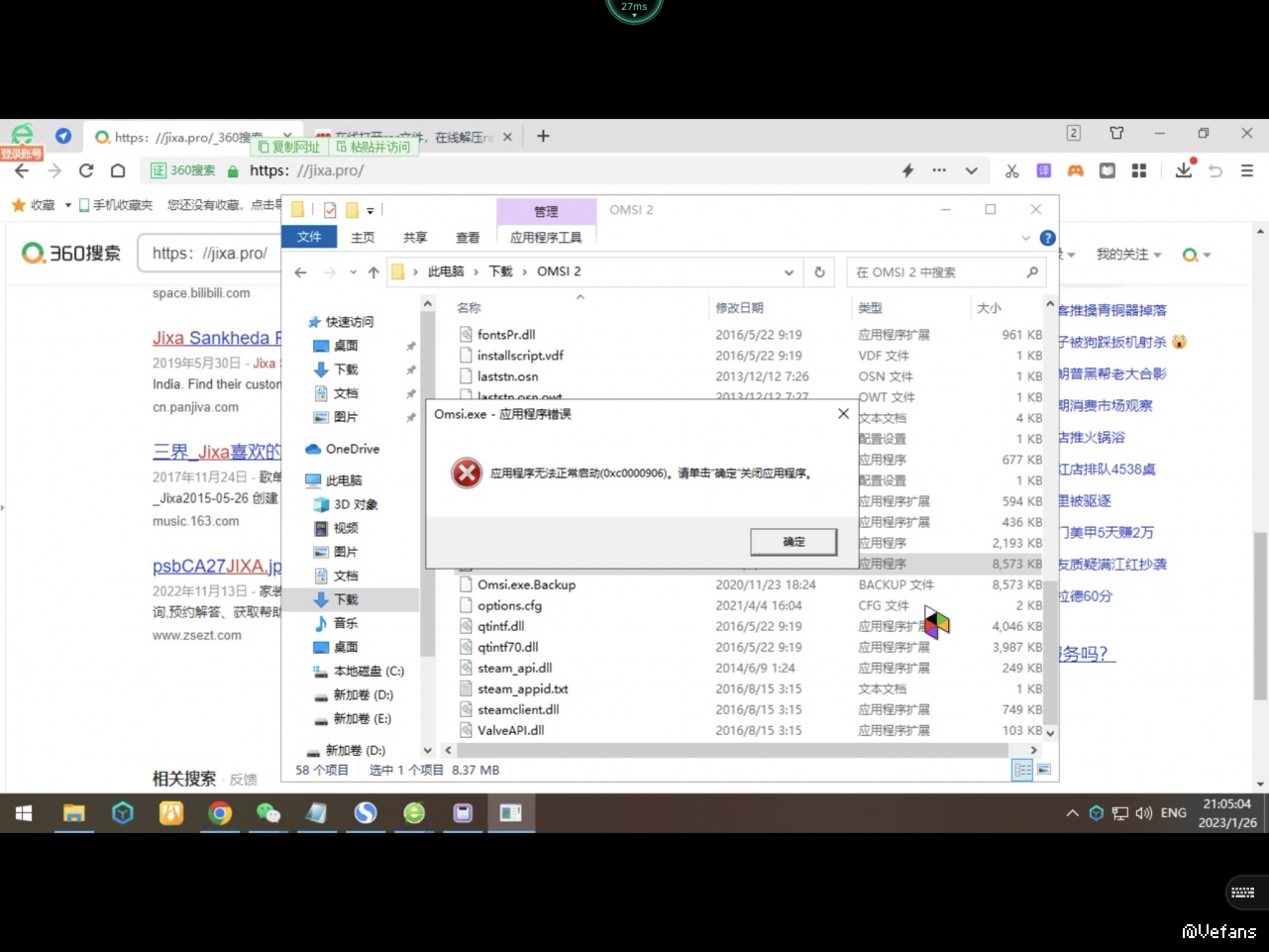
Task: Open the browser home page icon
Action: coord(118,170)
